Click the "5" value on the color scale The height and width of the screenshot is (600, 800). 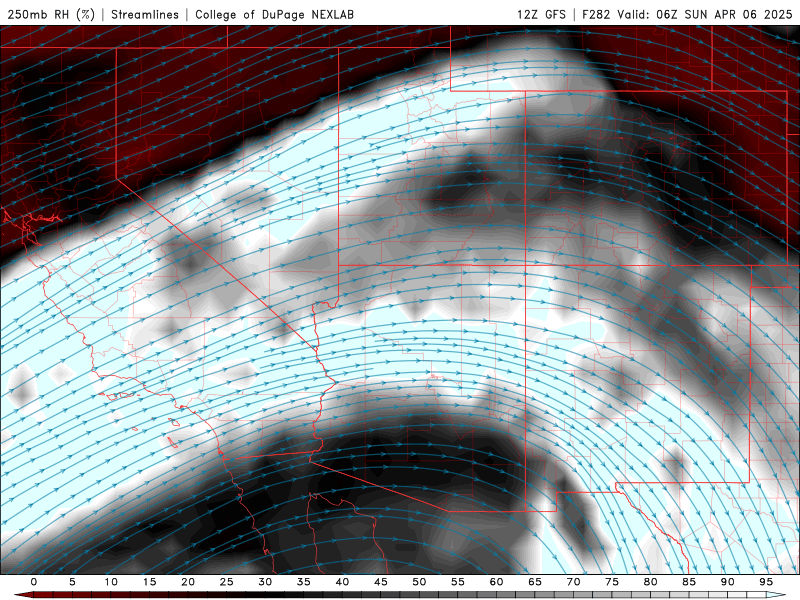click(72, 582)
